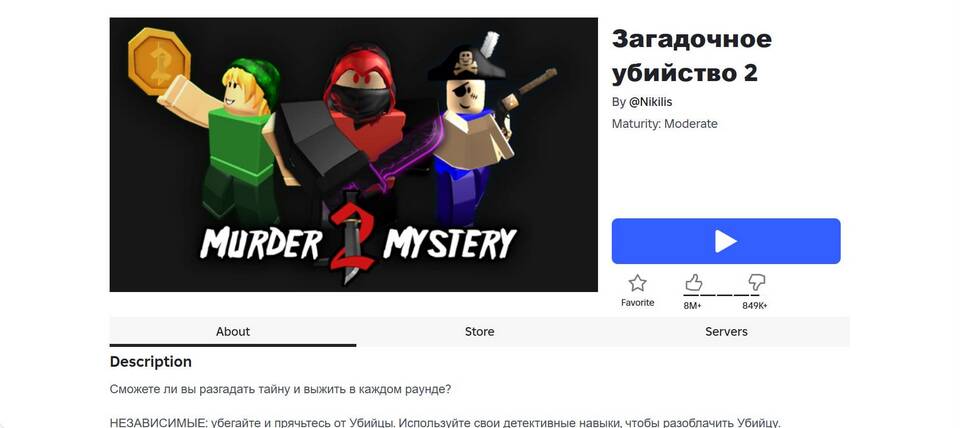Favorite the game with star icon

coord(637,283)
